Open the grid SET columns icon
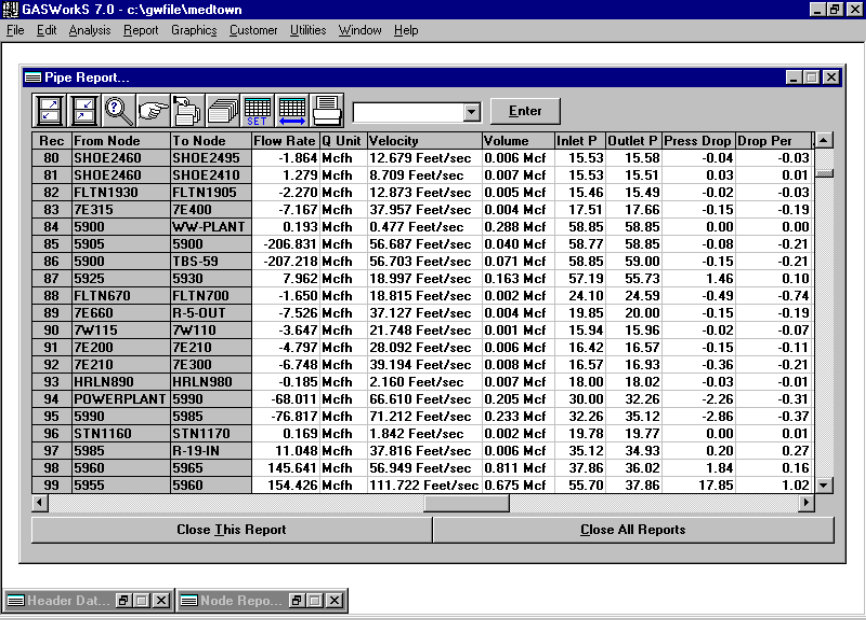 pyautogui.click(x=257, y=110)
